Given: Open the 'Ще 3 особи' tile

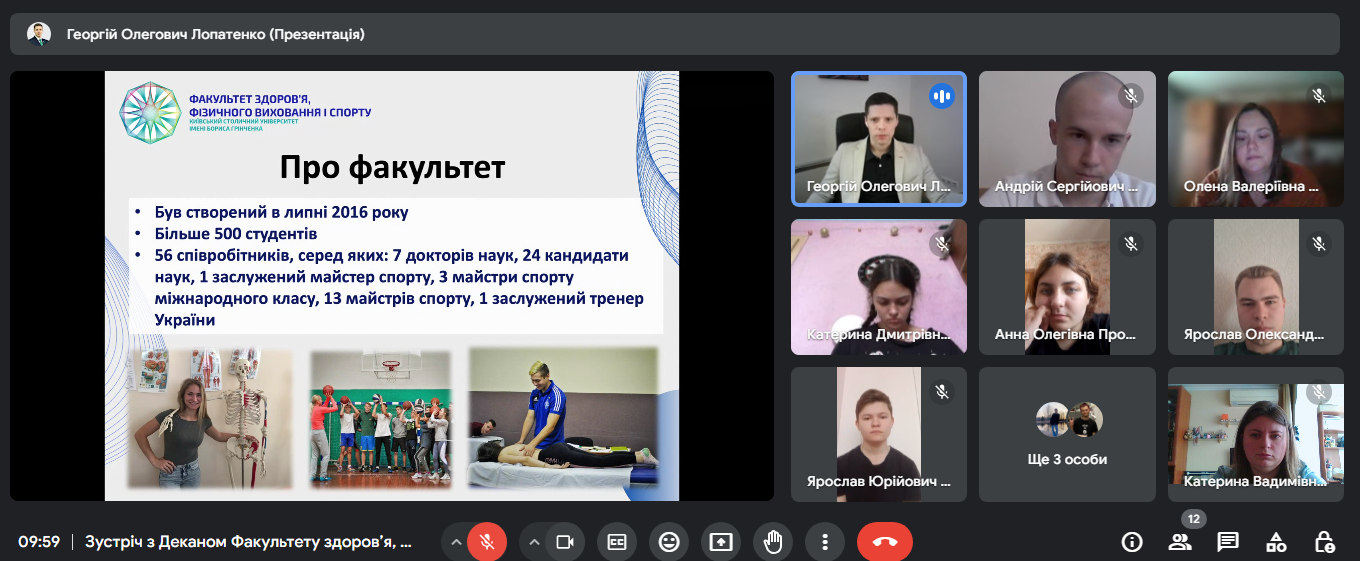Looking at the screenshot, I should 1067,434.
